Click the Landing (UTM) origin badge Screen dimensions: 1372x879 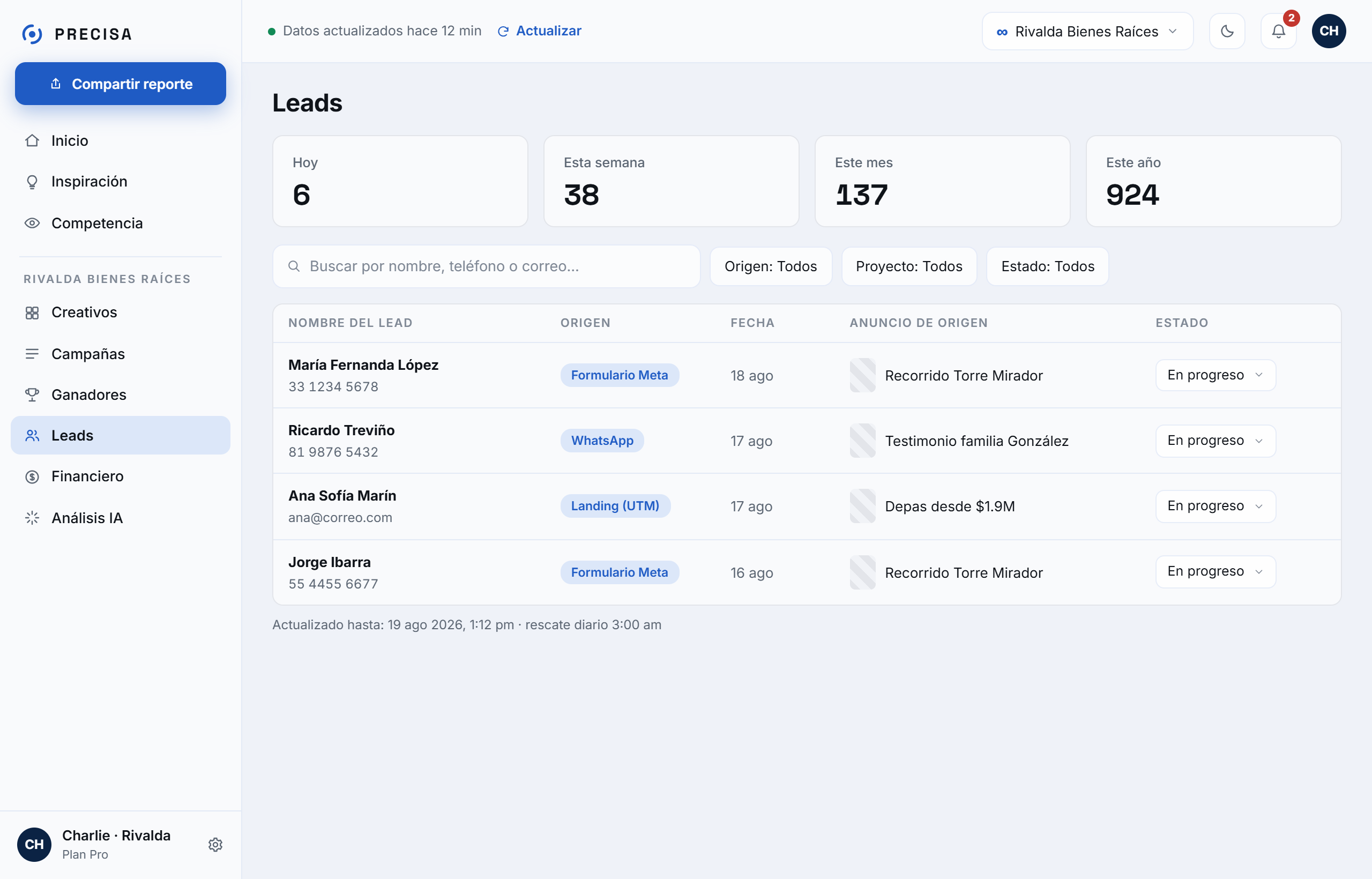[x=615, y=506]
